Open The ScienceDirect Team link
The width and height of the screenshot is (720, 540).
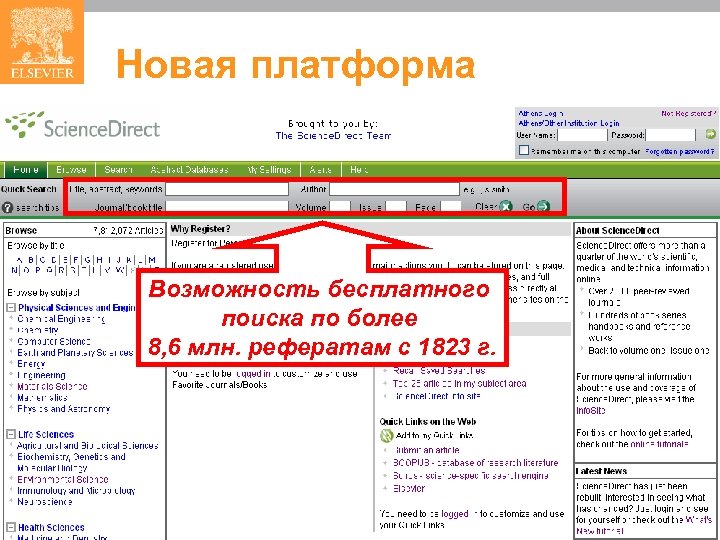tap(333, 135)
